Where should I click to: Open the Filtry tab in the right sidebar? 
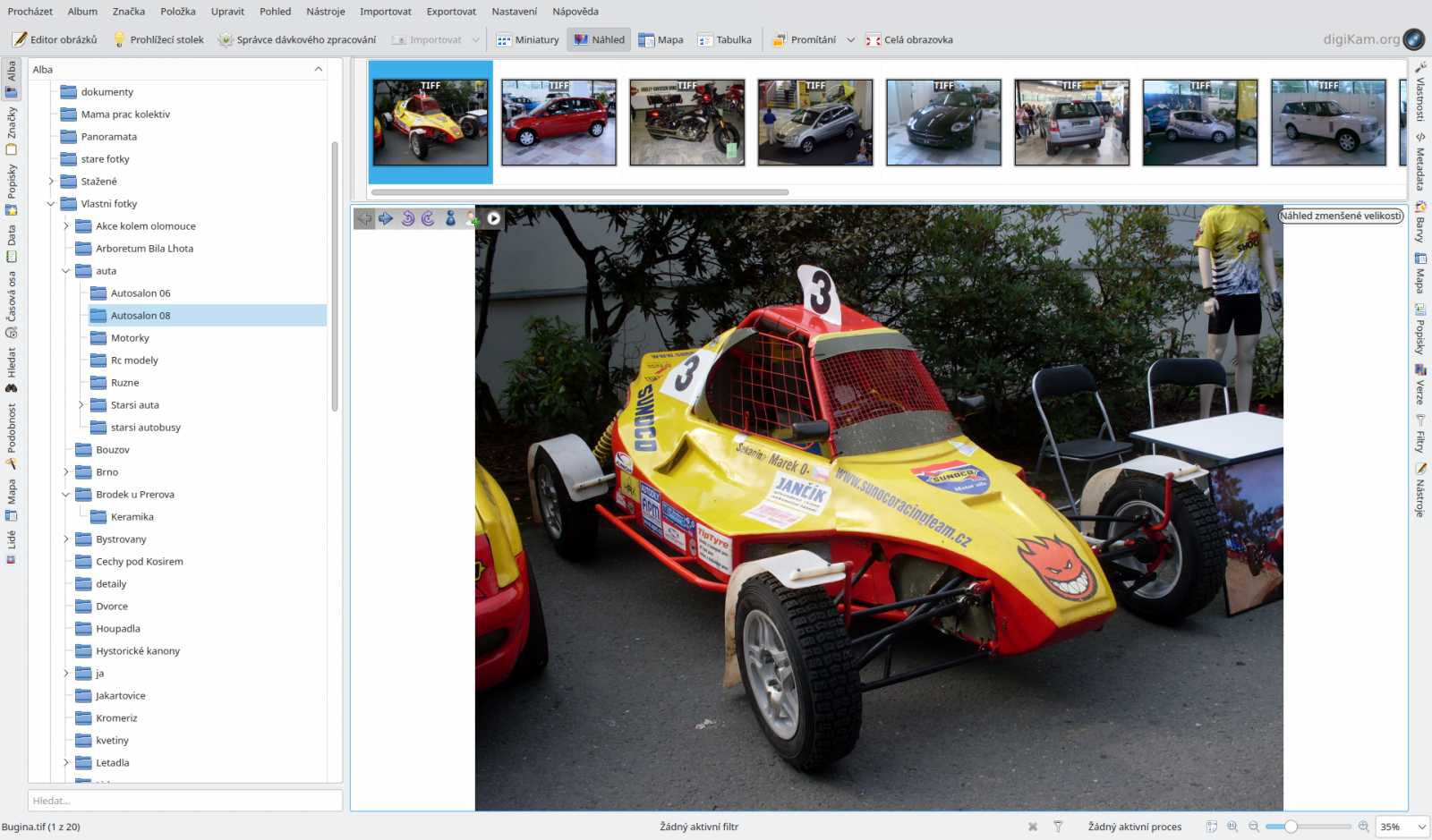1420,434
